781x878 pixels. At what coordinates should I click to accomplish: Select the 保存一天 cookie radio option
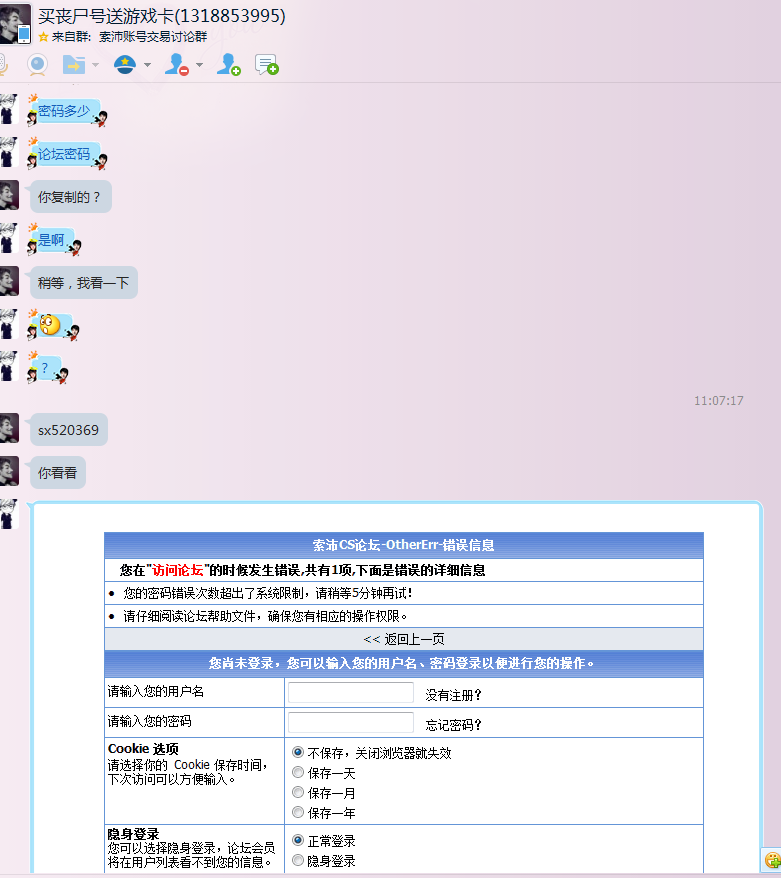298,772
